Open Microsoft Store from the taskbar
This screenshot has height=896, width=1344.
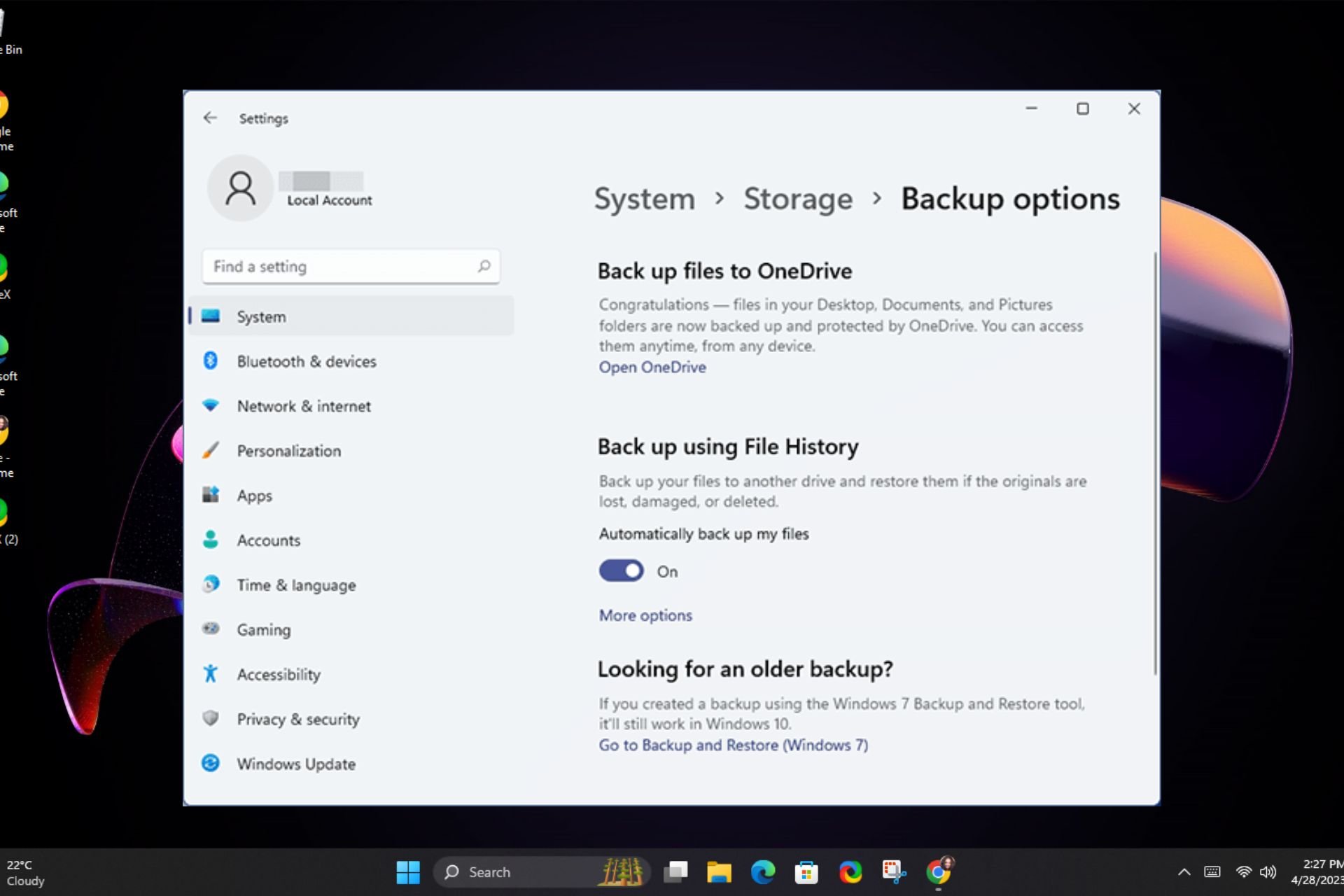pos(806,872)
